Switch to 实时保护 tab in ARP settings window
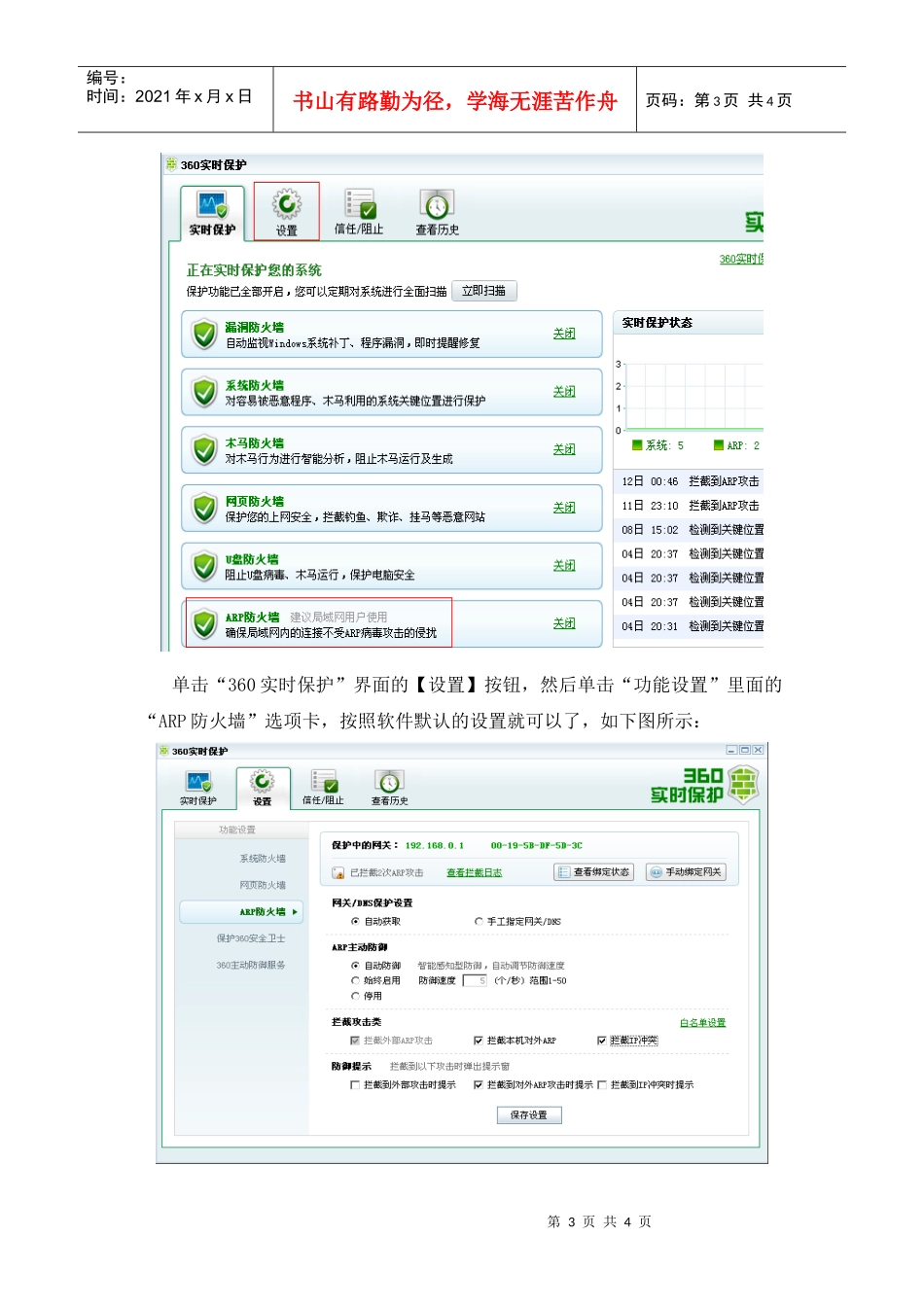Screen dimensions: 924x1307 198,789
